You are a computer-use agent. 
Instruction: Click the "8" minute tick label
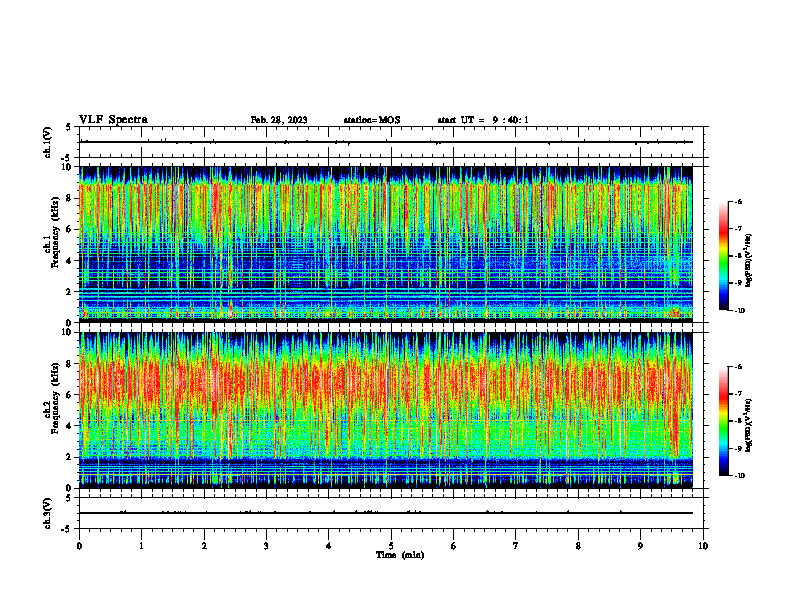click(578, 546)
